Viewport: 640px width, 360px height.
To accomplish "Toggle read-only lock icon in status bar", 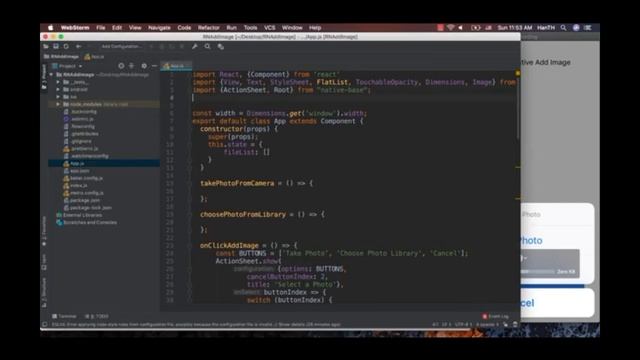I will pyautogui.click(x=506, y=324).
